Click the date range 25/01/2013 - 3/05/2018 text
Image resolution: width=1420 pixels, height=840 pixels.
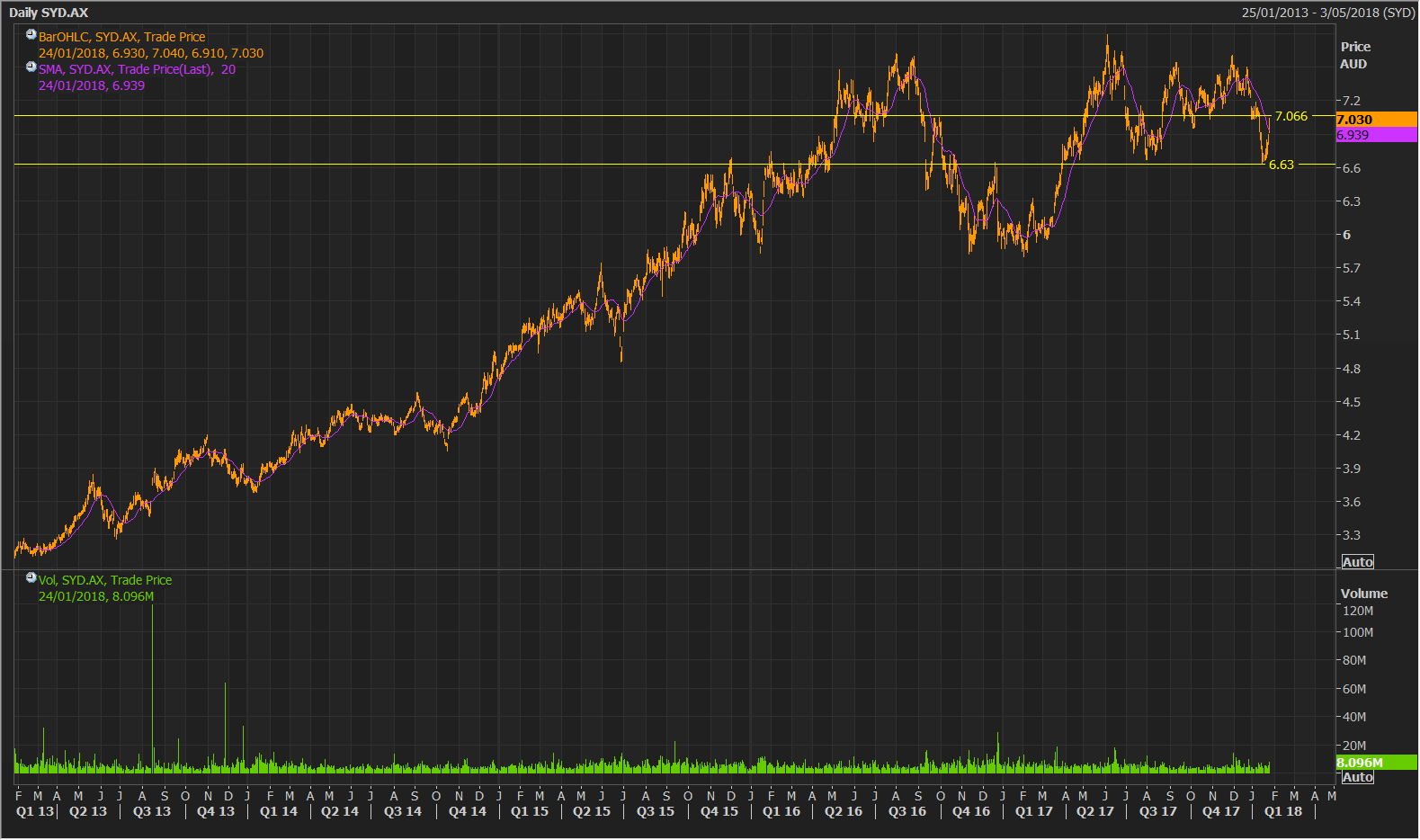coord(1328,13)
